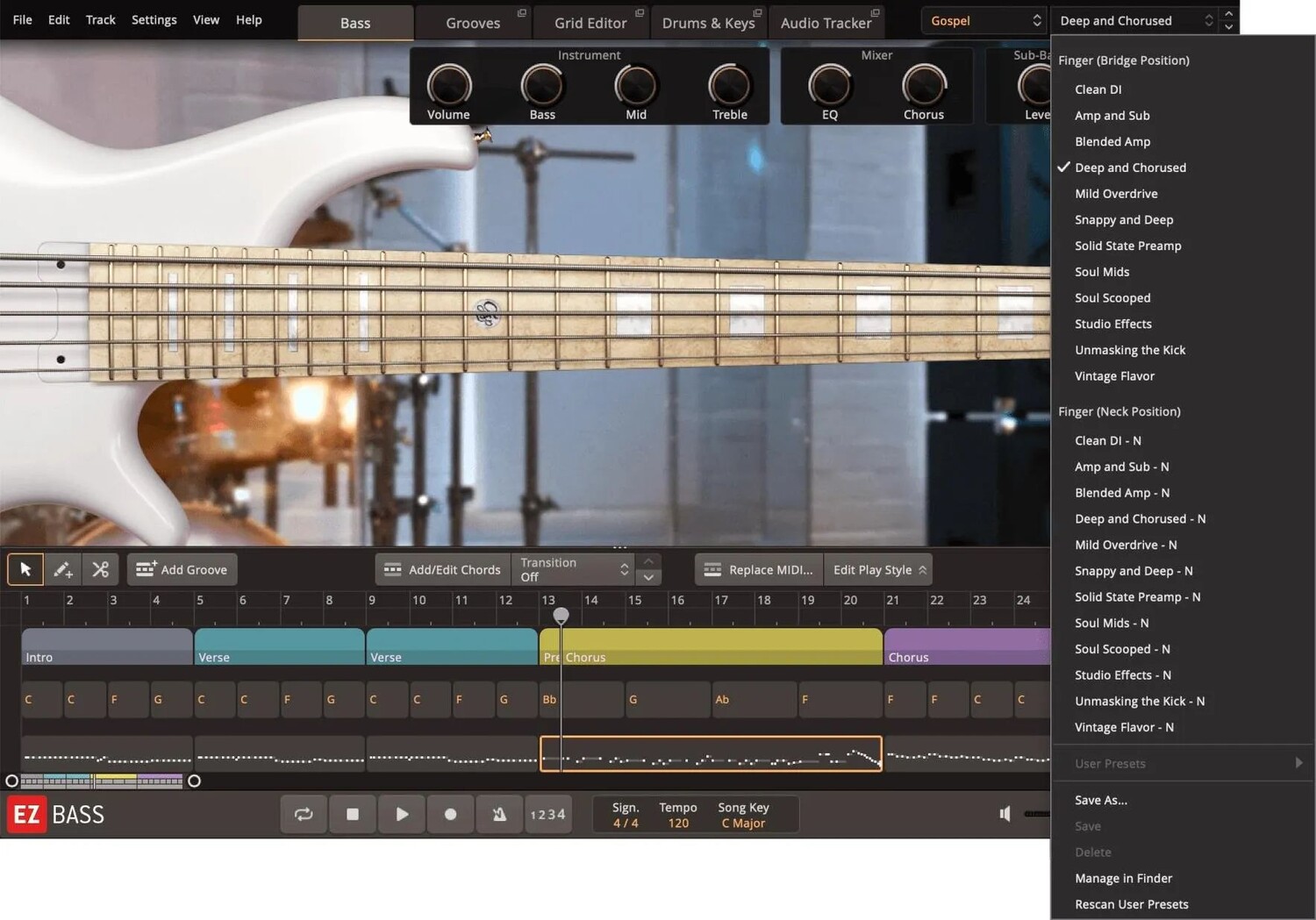
Task: Click the EZ BASS logo
Action: point(56,815)
